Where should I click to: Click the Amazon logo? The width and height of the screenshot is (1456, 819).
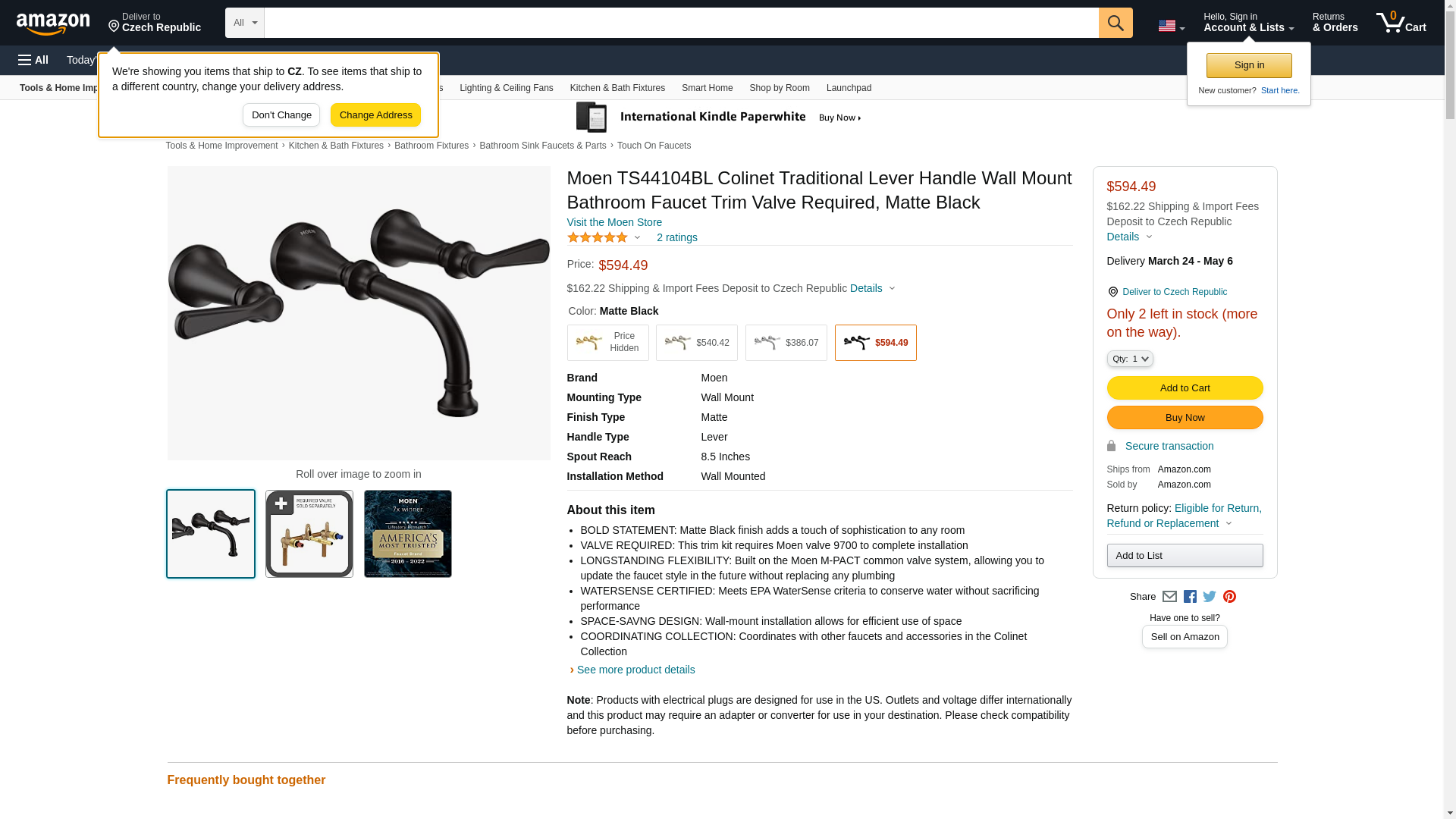coord(53,24)
